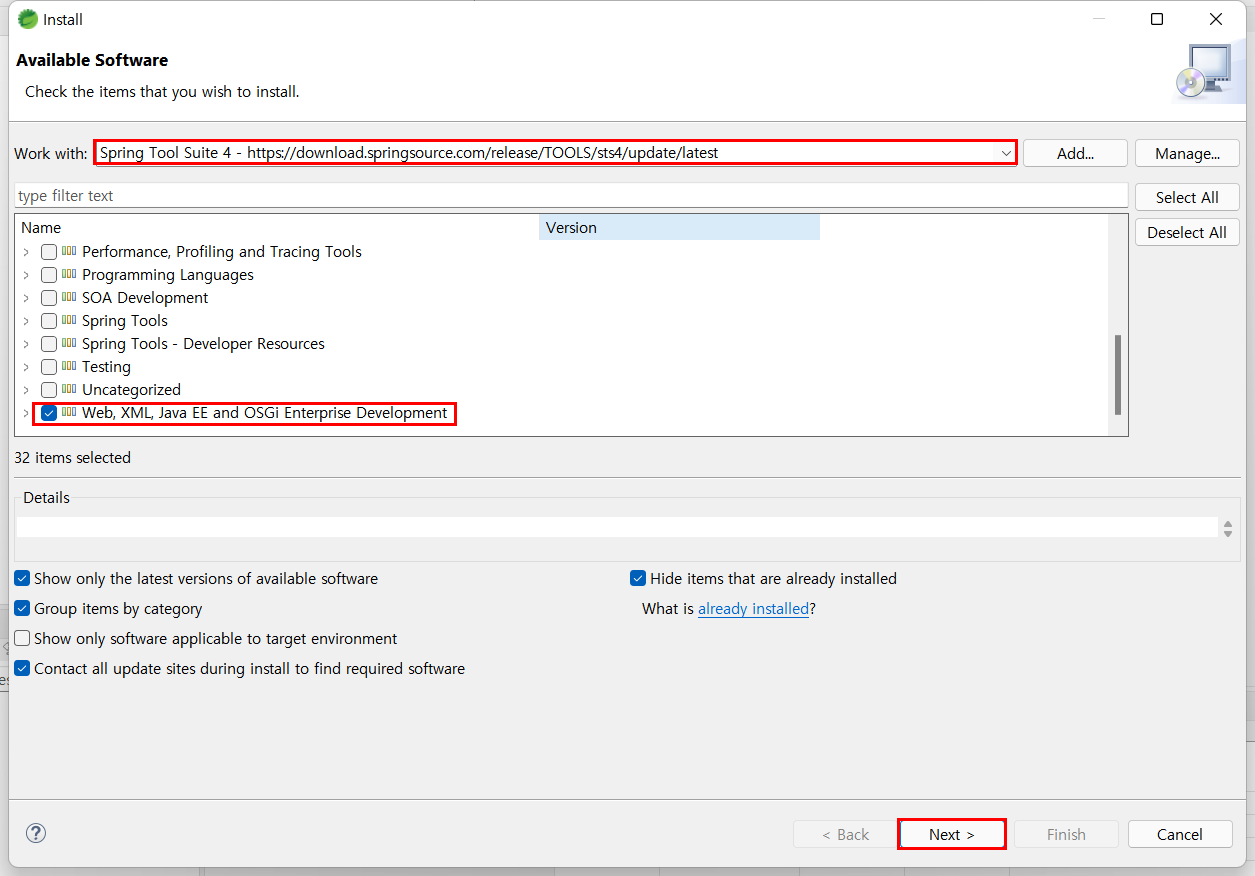Check the Performance, Profiling and Tracing Tools box
The height and width of the screenshot is (876, 1255).
tap(49, 252)
